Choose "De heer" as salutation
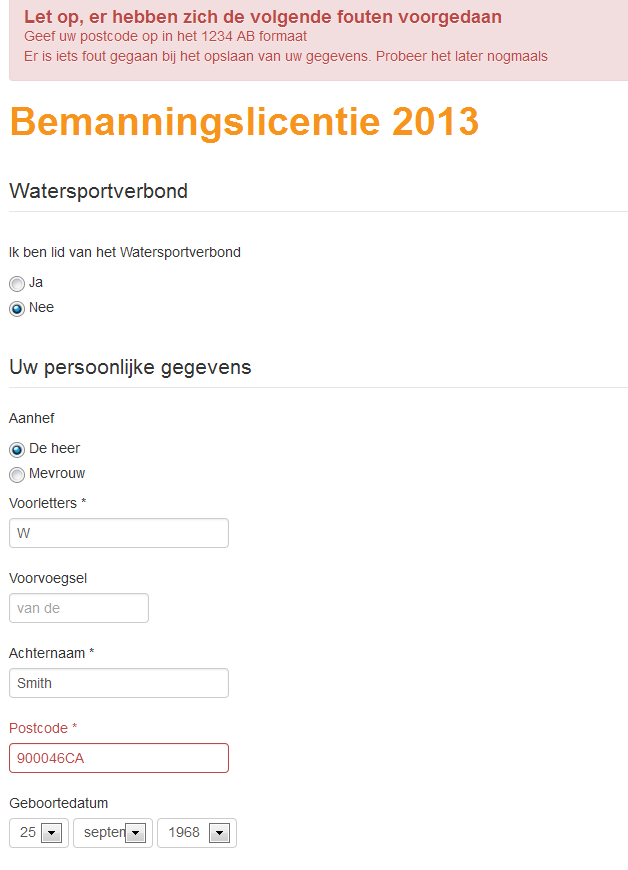Screen dimensions: 628x870 (x=17, y=450)
